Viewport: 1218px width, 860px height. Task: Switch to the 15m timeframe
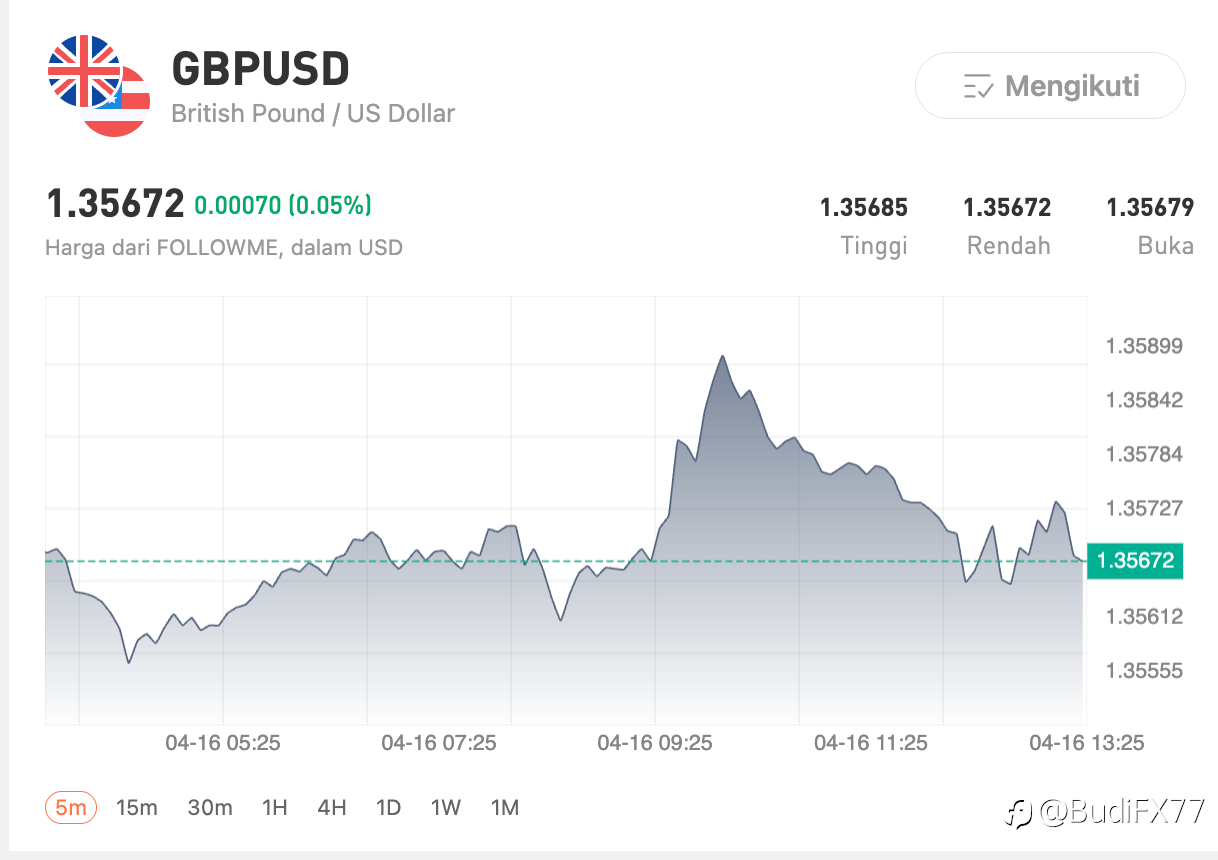click(x=136, y=808)
